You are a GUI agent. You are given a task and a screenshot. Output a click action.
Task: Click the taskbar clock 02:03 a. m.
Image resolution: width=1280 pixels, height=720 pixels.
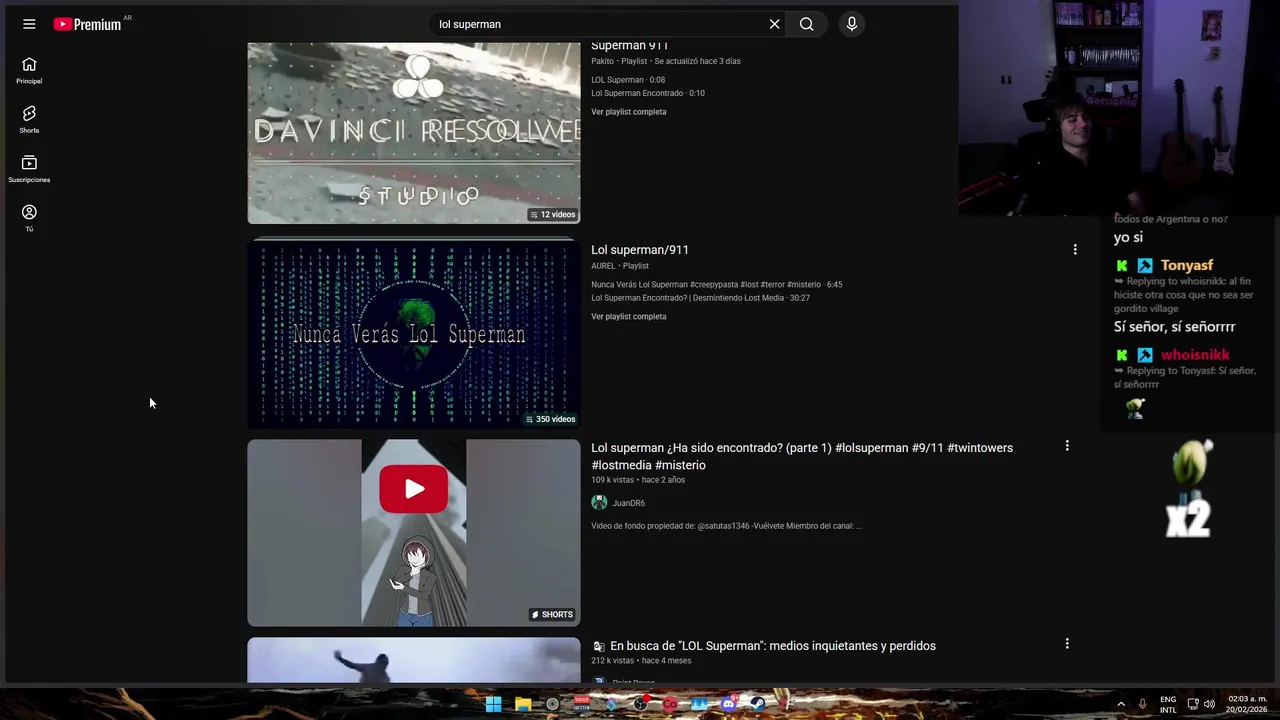point(1247,704)
